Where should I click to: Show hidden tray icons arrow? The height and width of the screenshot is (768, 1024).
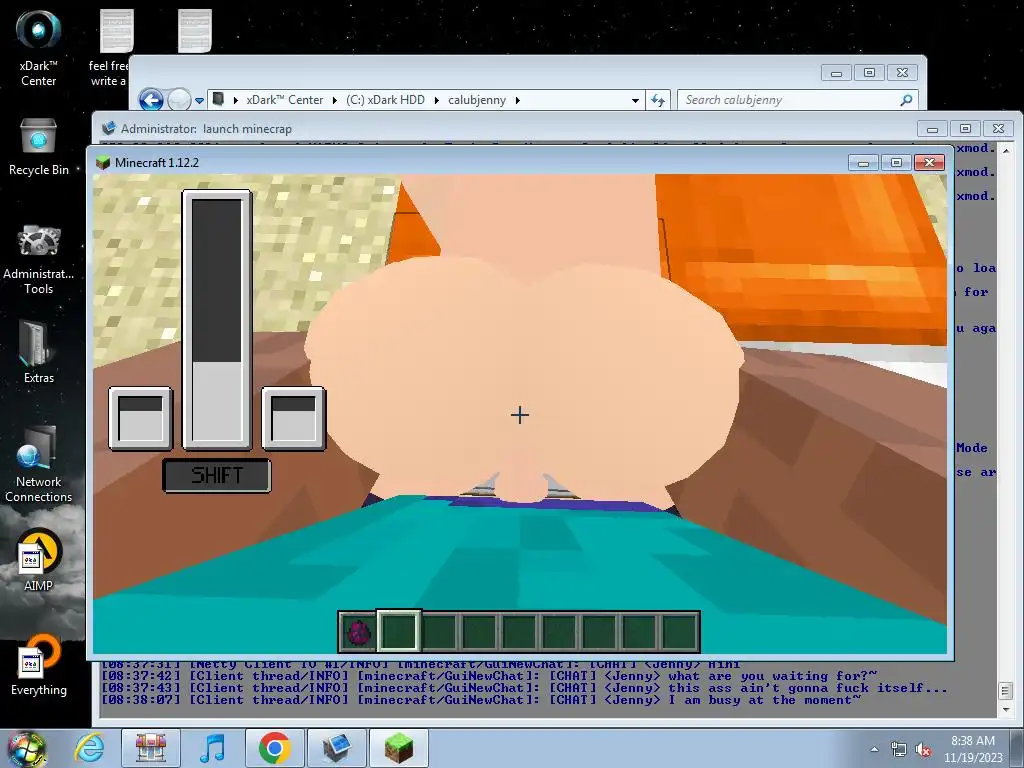874,749
